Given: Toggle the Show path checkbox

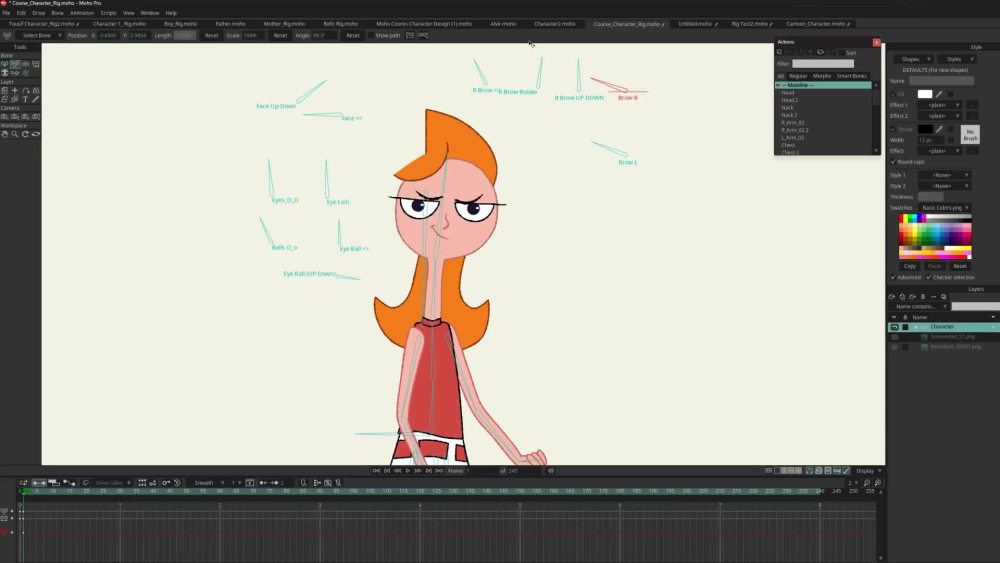Looking at the screenshot, I should (x=371, y=35).
